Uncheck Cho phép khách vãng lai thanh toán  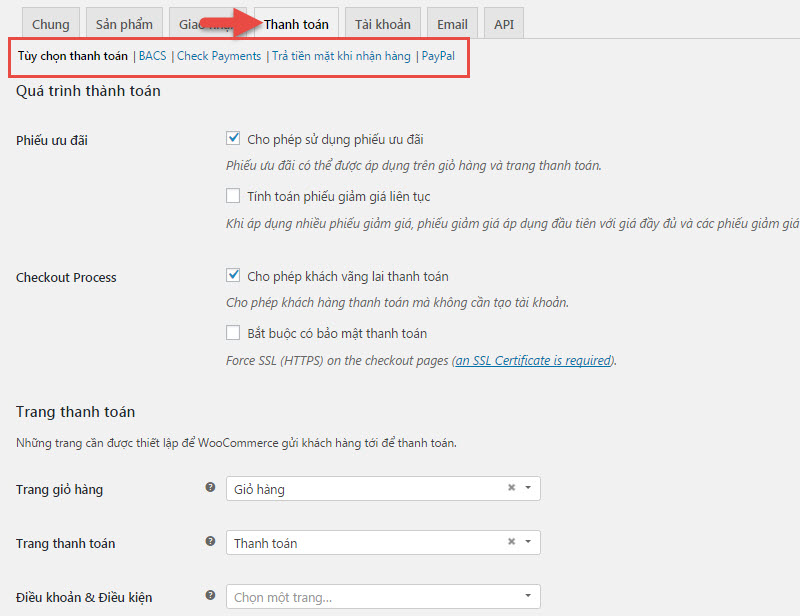(233, 275)
